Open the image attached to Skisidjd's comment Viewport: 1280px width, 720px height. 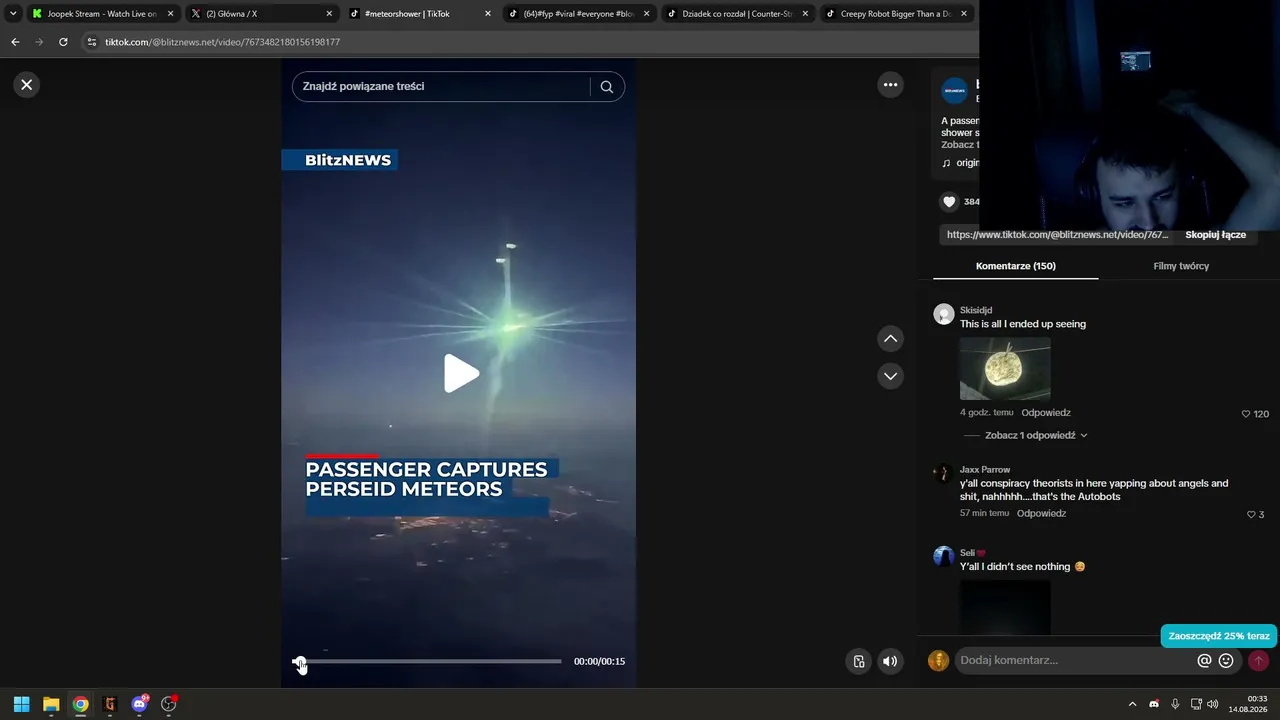click(1005, 368)
